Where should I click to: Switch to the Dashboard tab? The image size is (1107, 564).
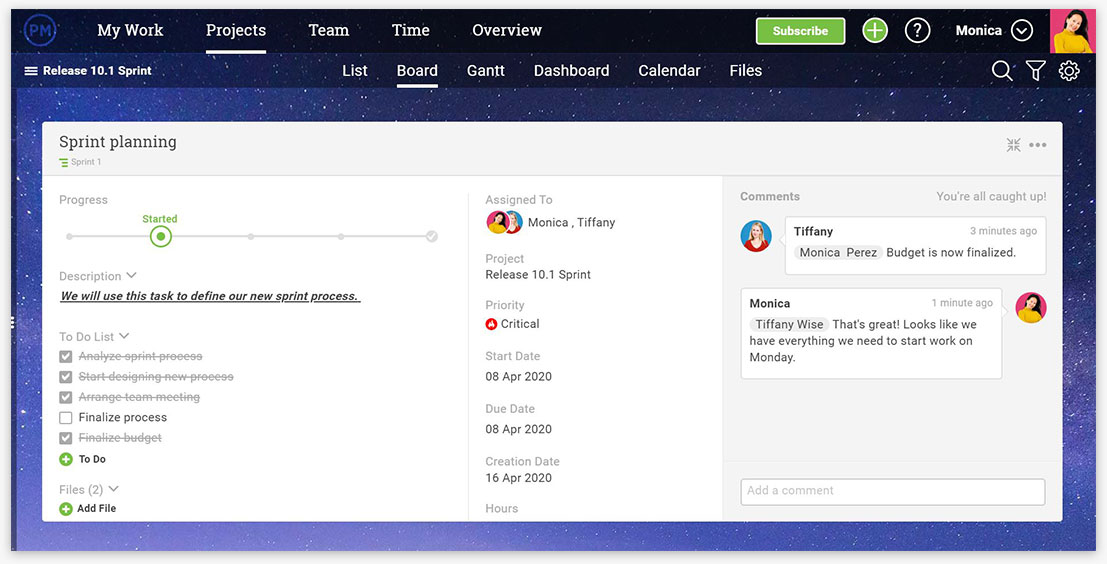(571, 71)
